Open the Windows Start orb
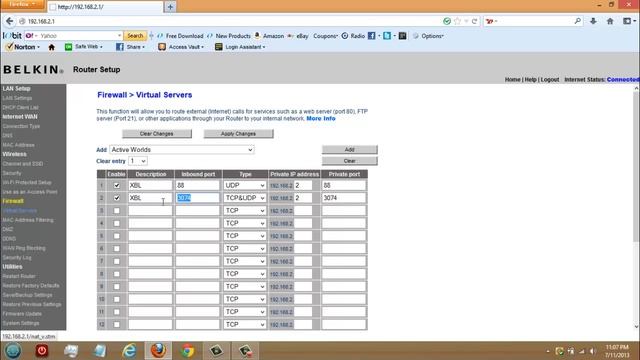This screenshot has width=640, height=360. coord(13,351)
